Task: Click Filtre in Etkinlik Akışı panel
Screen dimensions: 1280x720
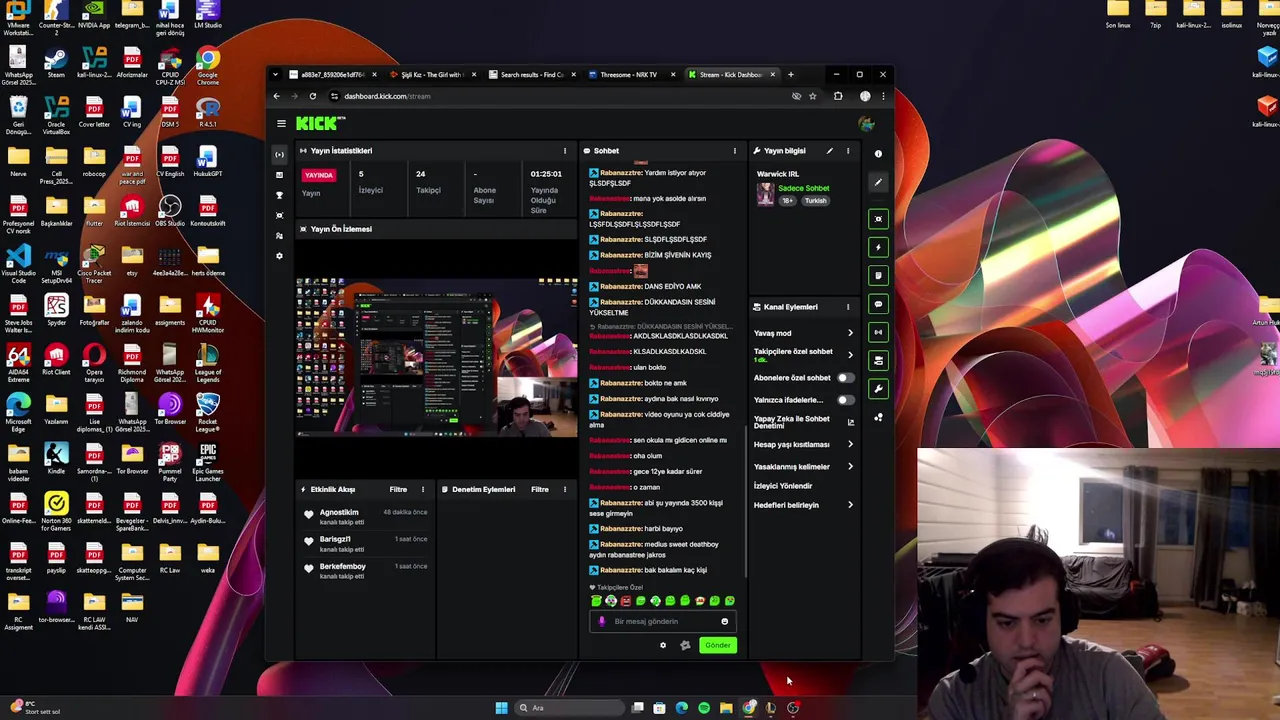Action: (398, 489)
